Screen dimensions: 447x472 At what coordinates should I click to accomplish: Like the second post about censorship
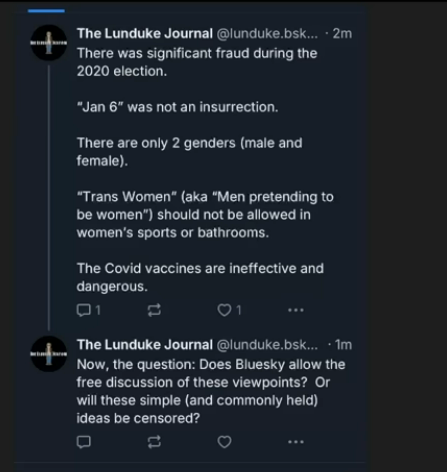pyautogui.click(x=224, y=442)
